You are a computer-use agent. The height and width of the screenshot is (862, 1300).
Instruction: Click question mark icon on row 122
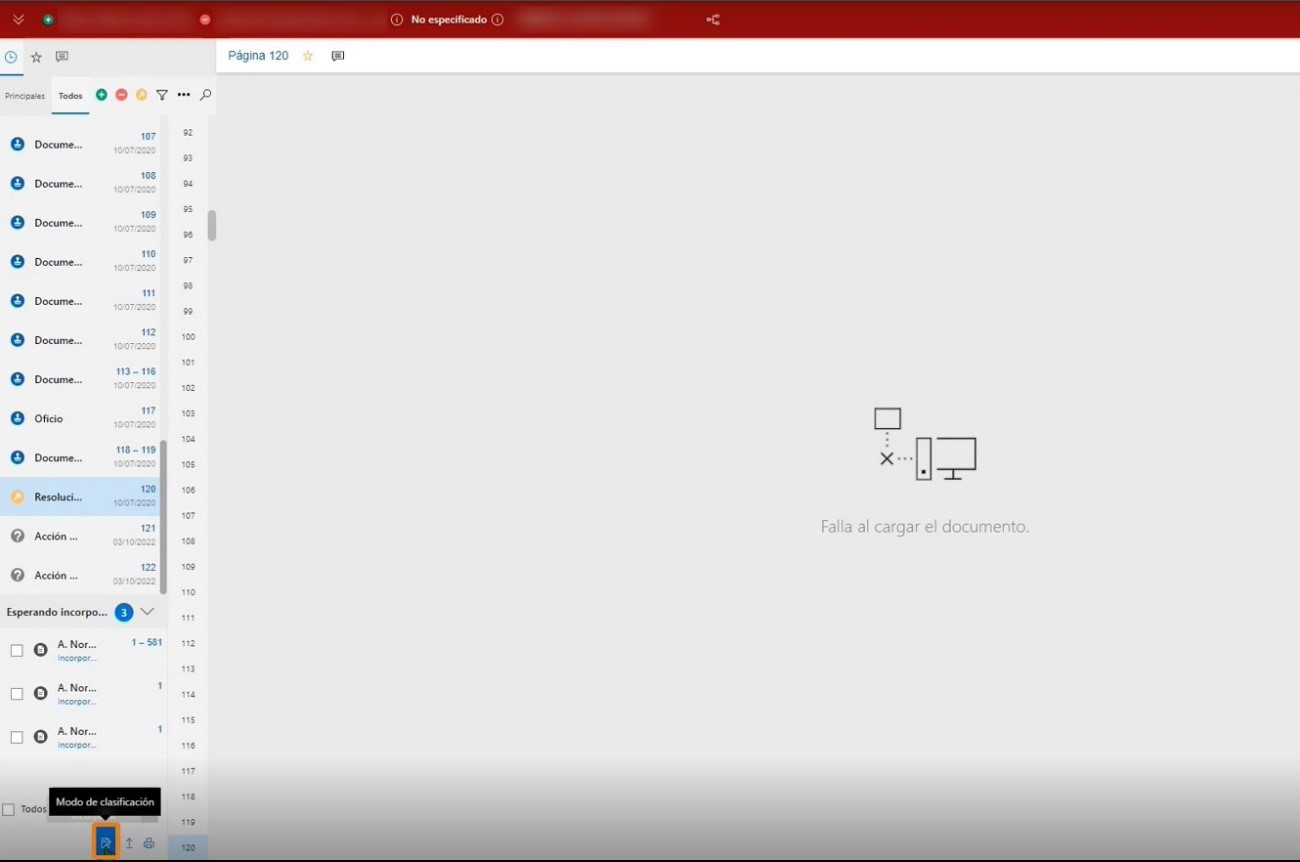click(17, 575)
